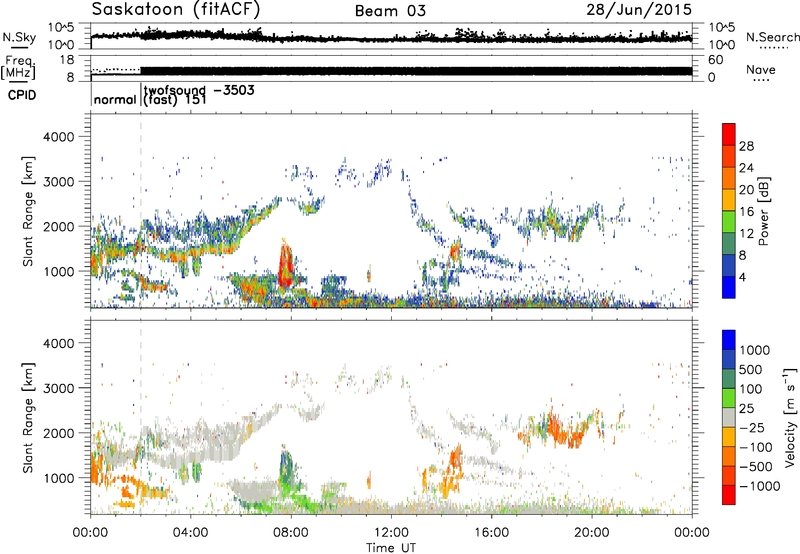Viewport: 800px width, 554px height.
Task: Click the 500 label on the Velocity color bar
Action: click(751, 369)
